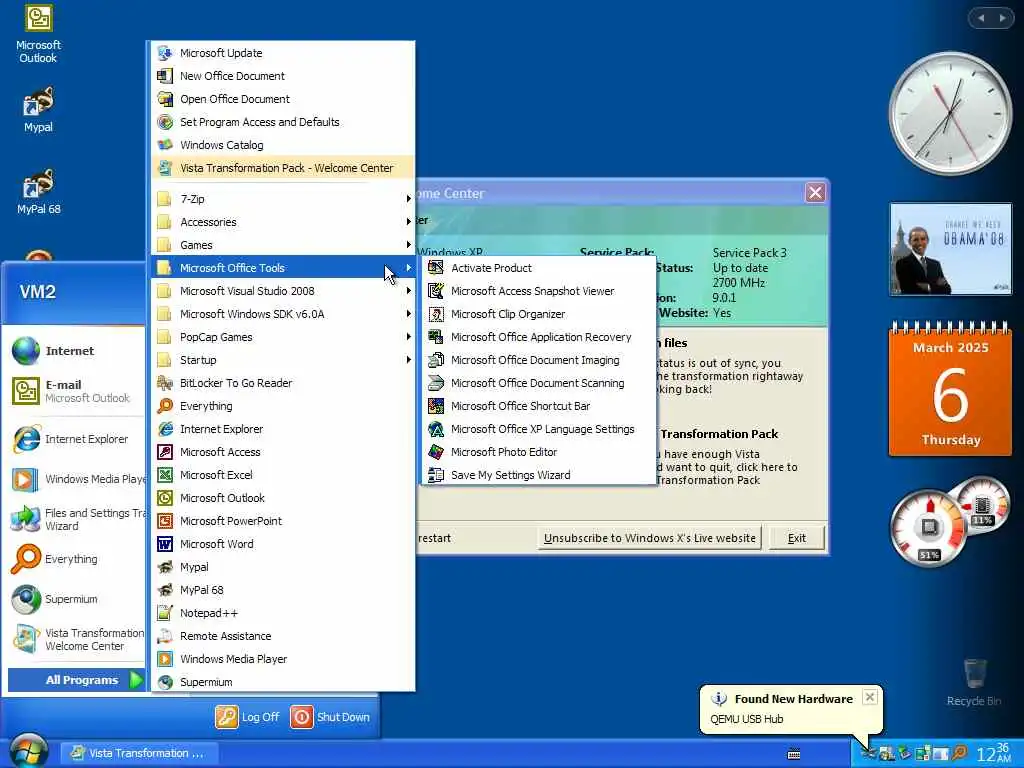Close the Found New Hardware balloon

point(870,697)
